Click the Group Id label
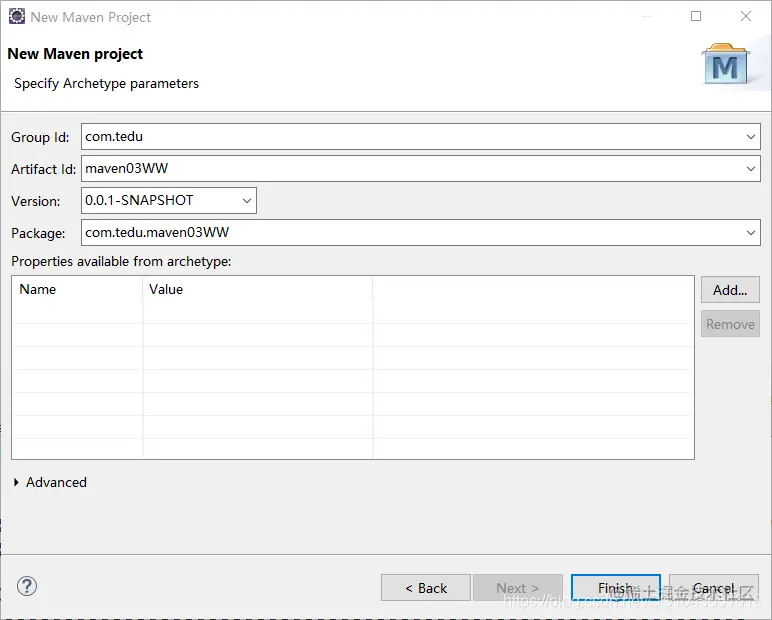Screen dimensions: 772x620 point(40,137)
